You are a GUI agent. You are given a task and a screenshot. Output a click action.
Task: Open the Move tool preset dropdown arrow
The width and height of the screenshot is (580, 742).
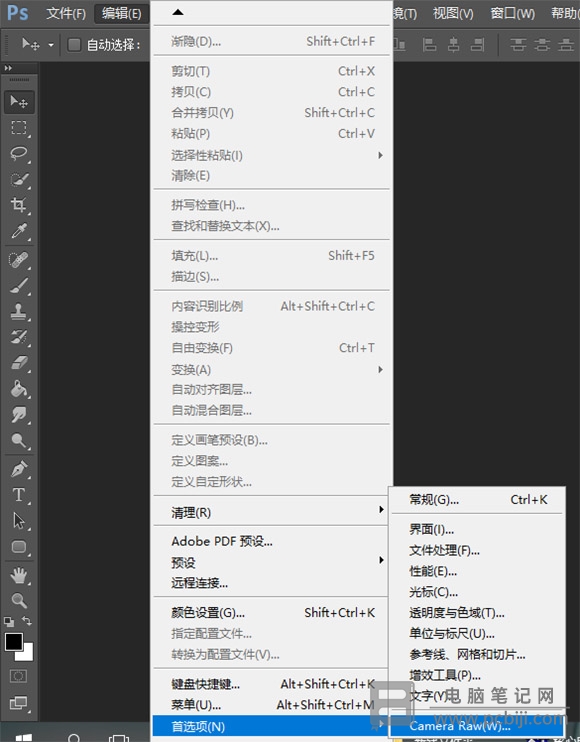pos(51,45)
